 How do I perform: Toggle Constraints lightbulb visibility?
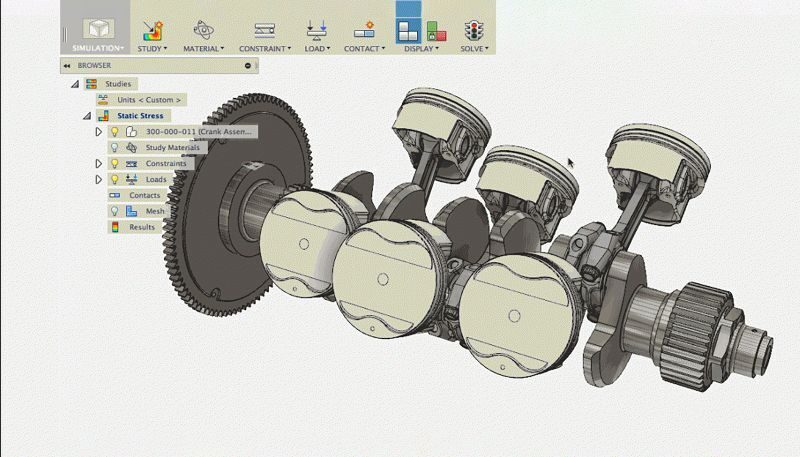[x=114, y=163]
